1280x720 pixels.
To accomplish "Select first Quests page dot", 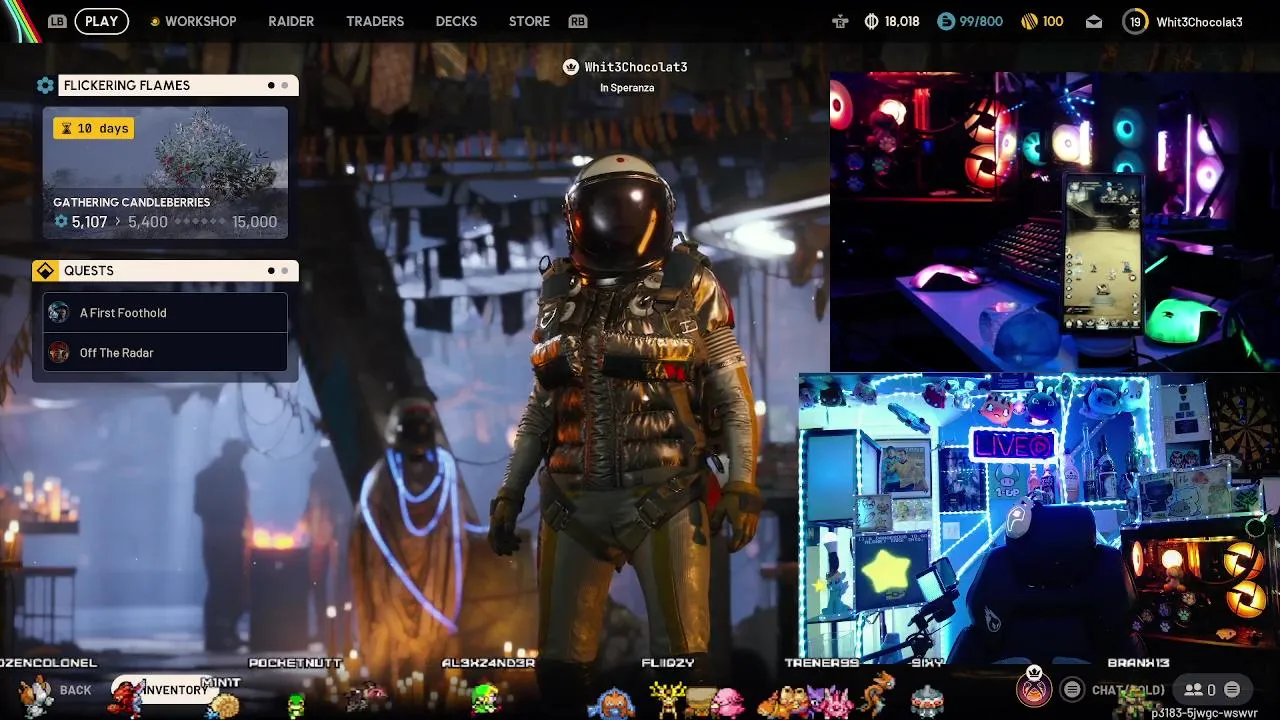I will pyautogui.click(x=271, y=270).
